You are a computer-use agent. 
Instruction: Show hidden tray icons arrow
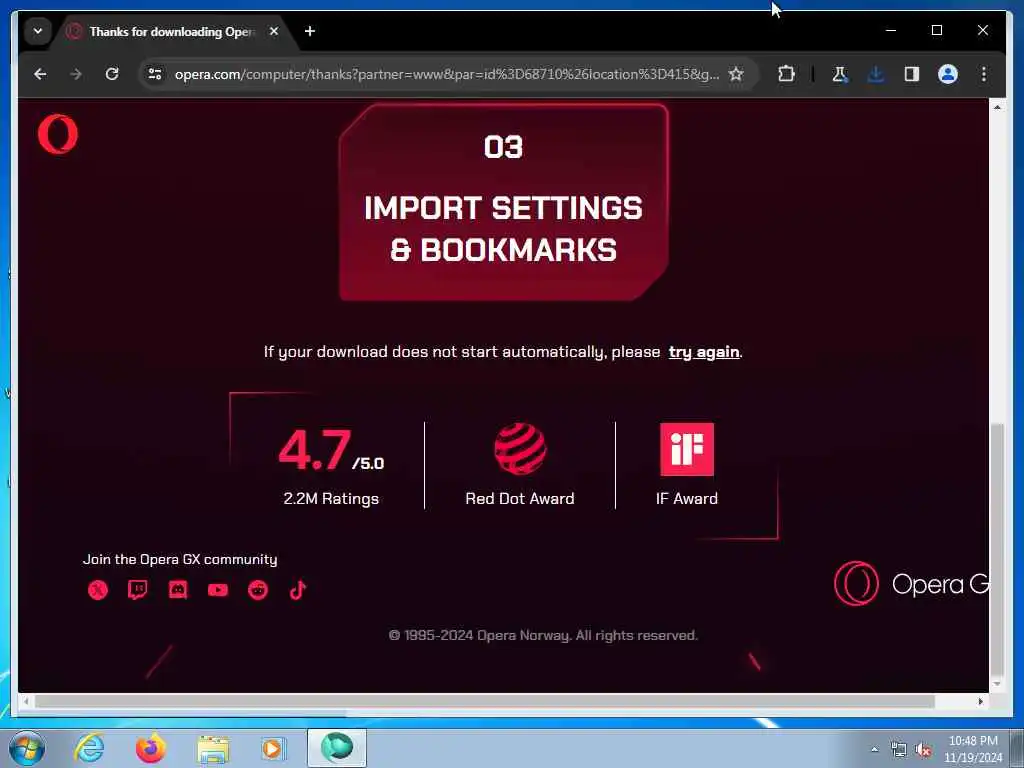pos(874,750)
